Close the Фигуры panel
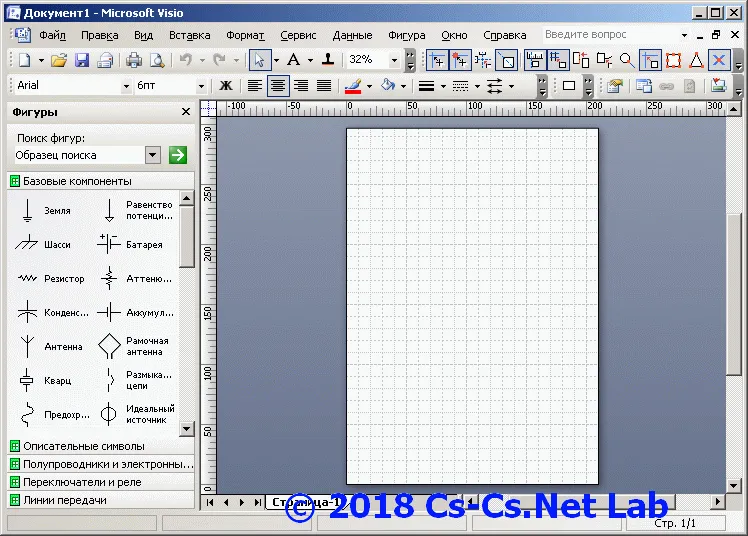This screenshot has height=536, width=748. click(x=186, y=112)
